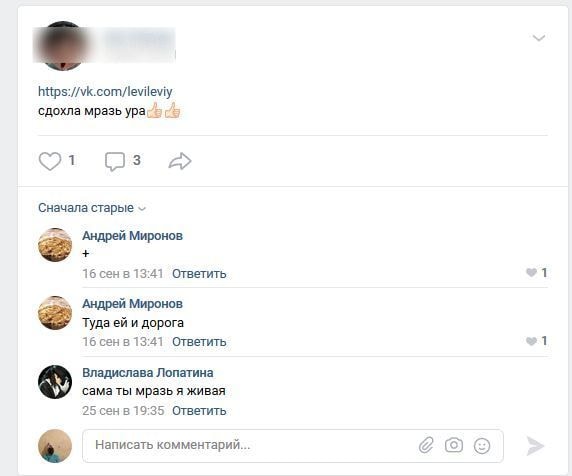572x476 pixels.
Task: Like the '+' comment by Андрей Миронов
Action: [531, 272]
